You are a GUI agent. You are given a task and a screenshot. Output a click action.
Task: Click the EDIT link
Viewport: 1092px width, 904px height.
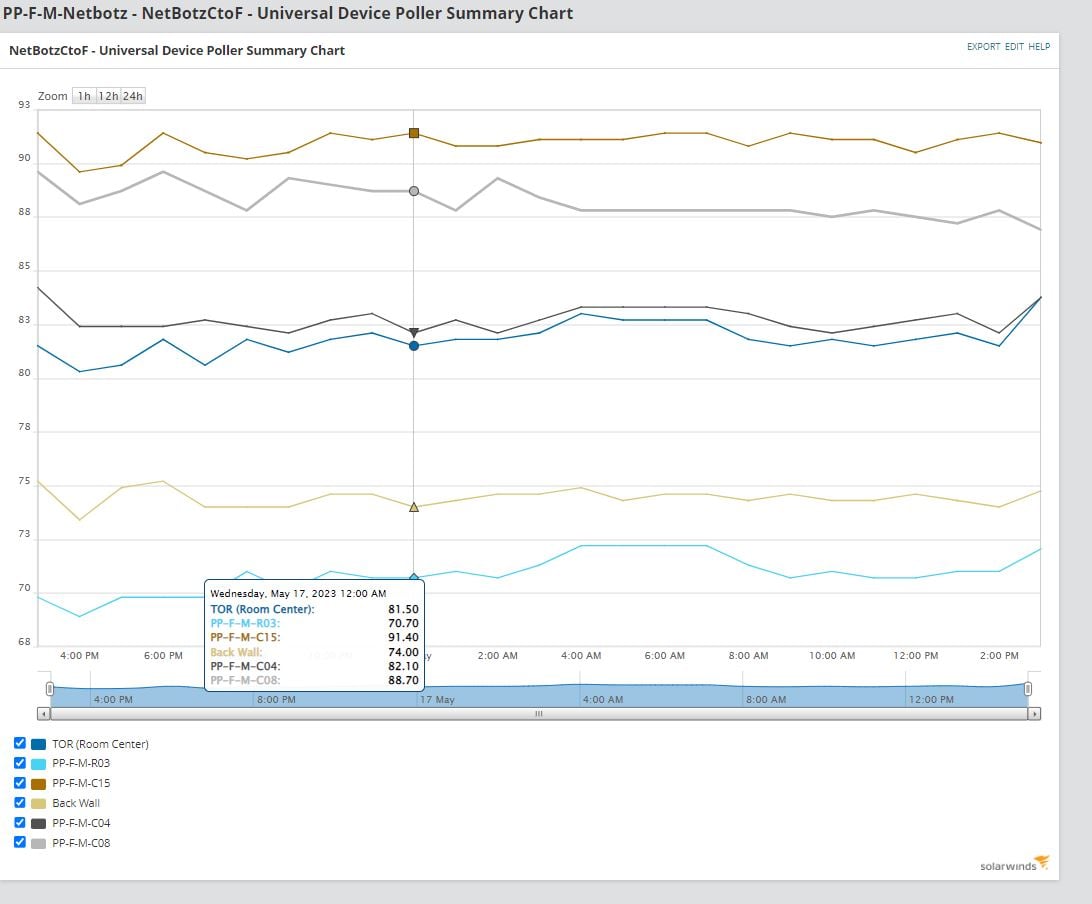(x=1014, y=47)
